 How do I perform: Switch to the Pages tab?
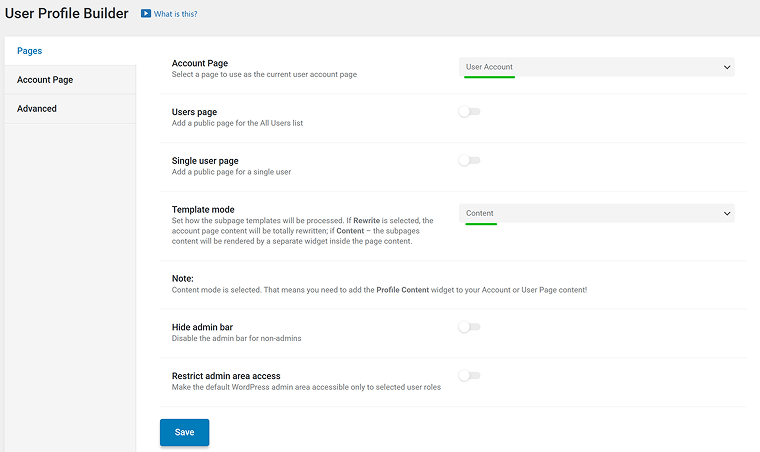(70, 51)
